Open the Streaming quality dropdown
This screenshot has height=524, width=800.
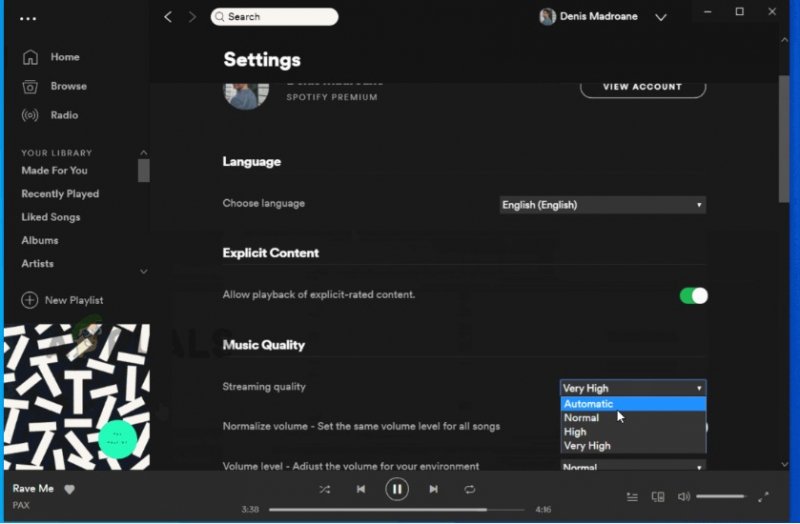pos(633,388)
